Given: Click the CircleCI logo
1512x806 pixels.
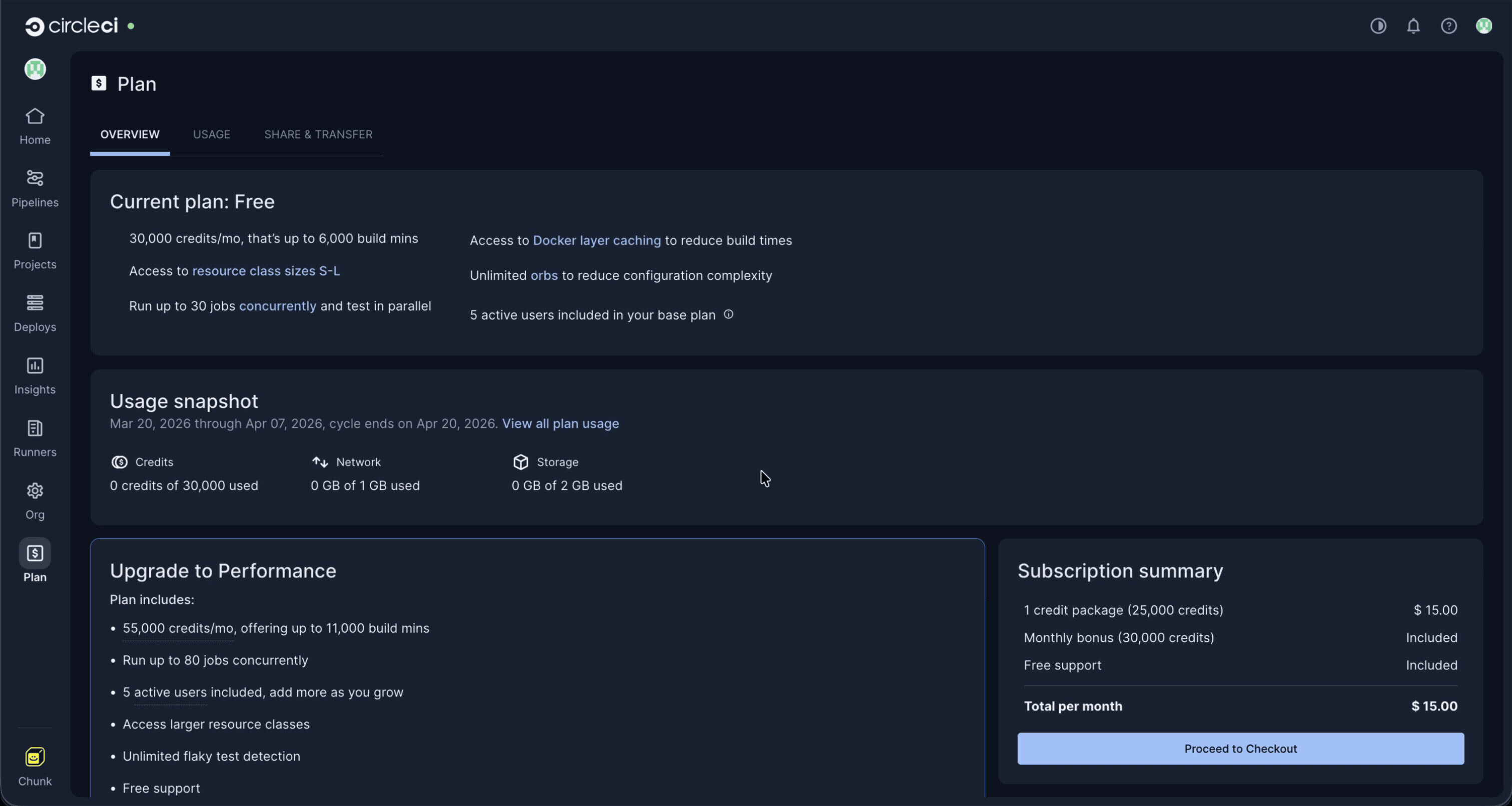Looking at the screenshot, I should [x=72, y=26].
